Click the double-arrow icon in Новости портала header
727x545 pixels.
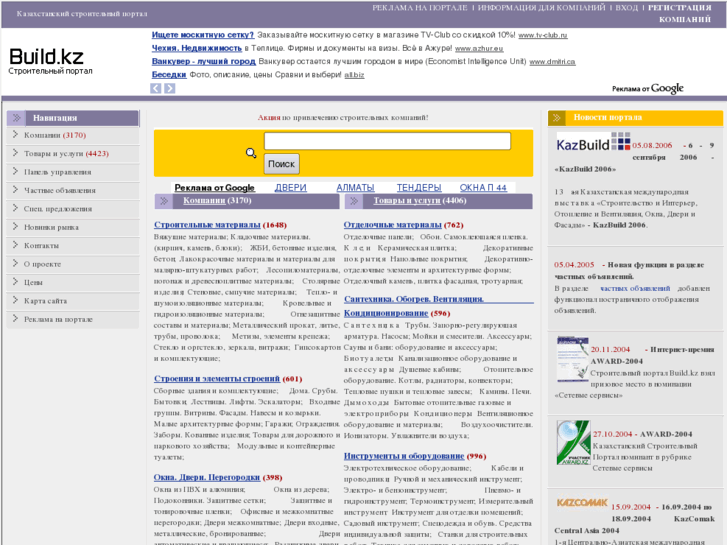click(557, 118)
